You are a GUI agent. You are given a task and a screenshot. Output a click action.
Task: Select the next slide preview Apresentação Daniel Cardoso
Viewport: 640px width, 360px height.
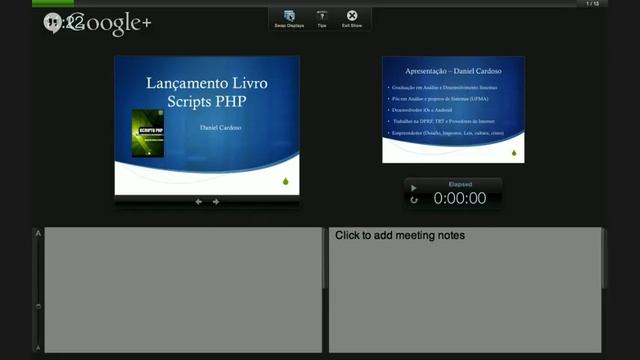[x=453, y=110]
